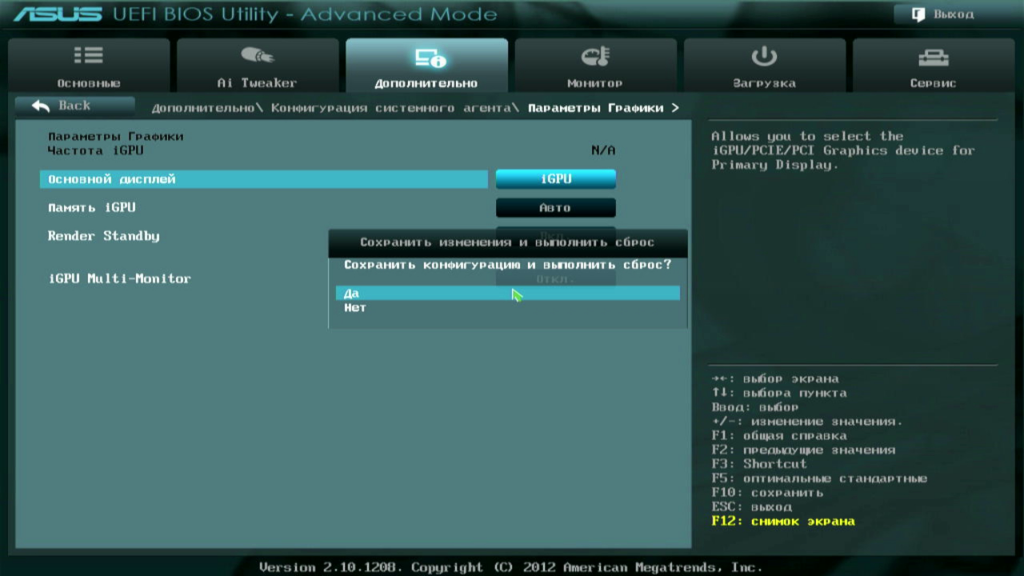
Task: Click the N/A frequency value
Action: coord(603,151)
